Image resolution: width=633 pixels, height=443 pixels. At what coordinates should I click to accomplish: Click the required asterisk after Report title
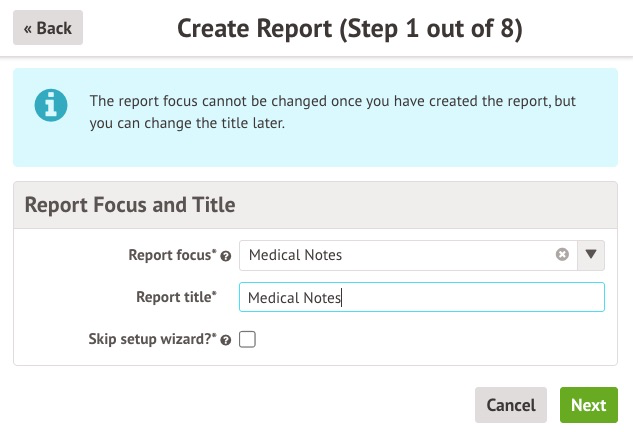[214, 295]
